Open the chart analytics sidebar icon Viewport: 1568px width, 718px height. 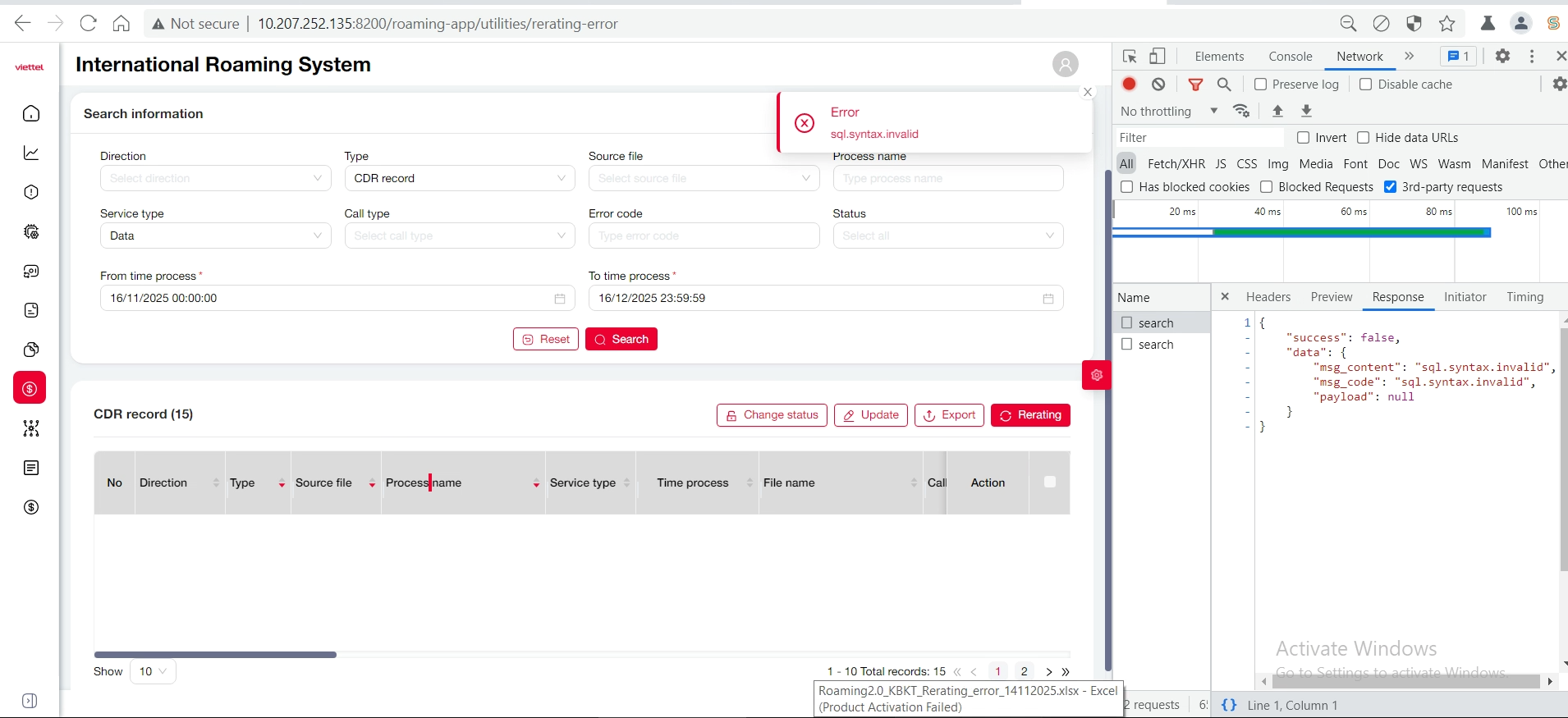click(31, 153)
